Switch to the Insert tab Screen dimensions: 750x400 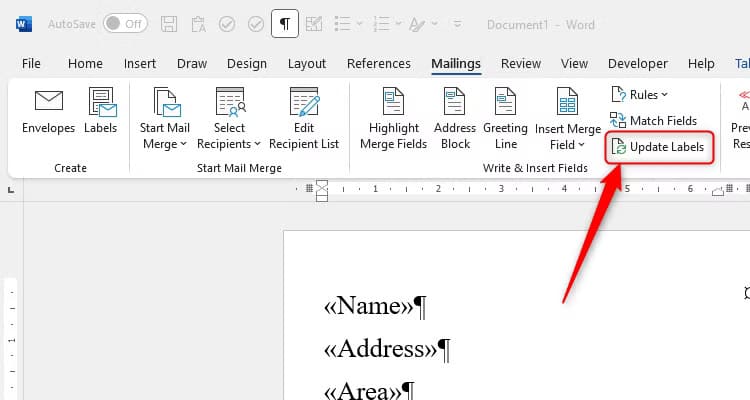tap(140, 64)
